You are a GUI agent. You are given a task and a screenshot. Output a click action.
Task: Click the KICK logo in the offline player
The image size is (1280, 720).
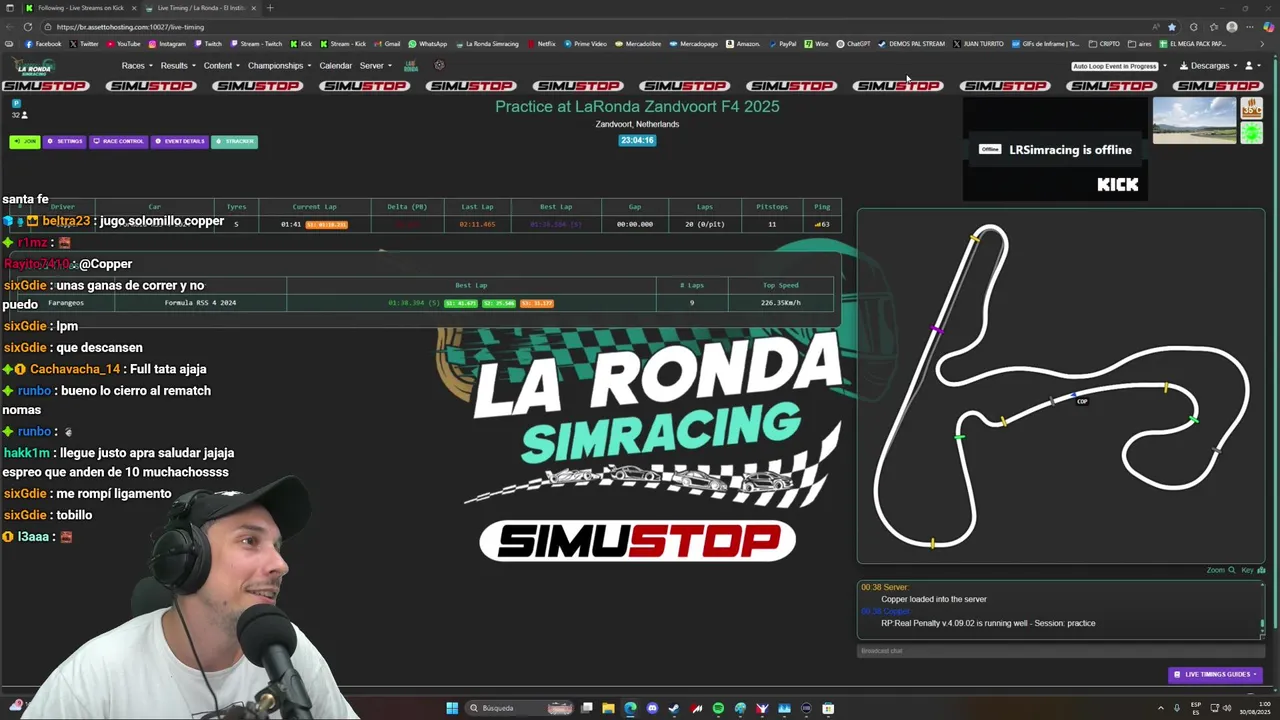(1118, 185)
